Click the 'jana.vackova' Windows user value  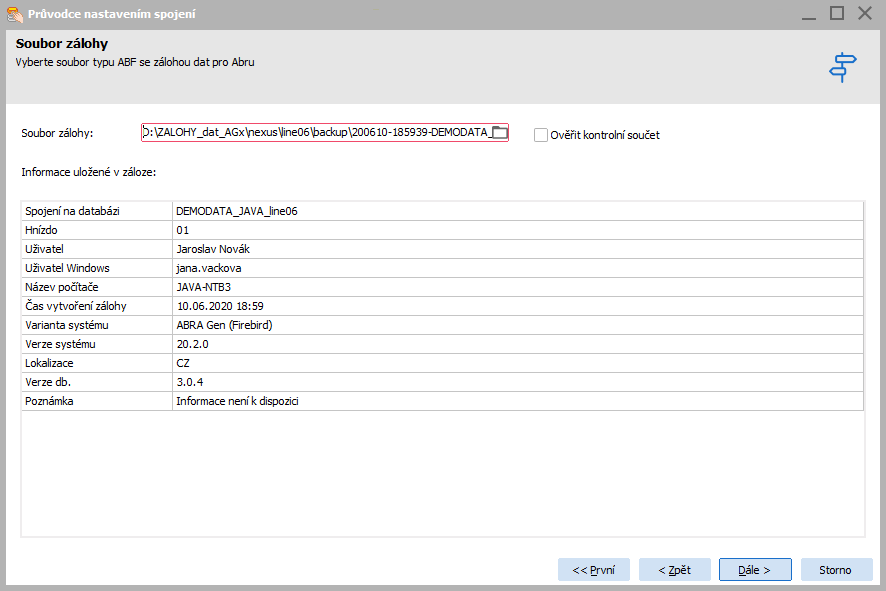[208, 268]
